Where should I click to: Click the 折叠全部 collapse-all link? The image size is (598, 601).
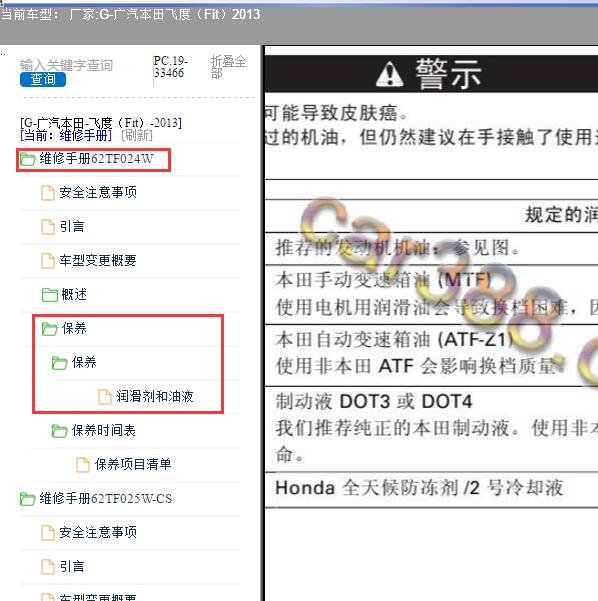(x=228, y=67)
